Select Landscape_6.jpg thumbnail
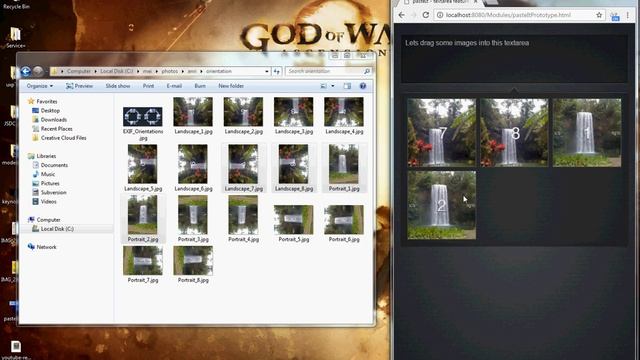The image size is (640, 360). 193,164
